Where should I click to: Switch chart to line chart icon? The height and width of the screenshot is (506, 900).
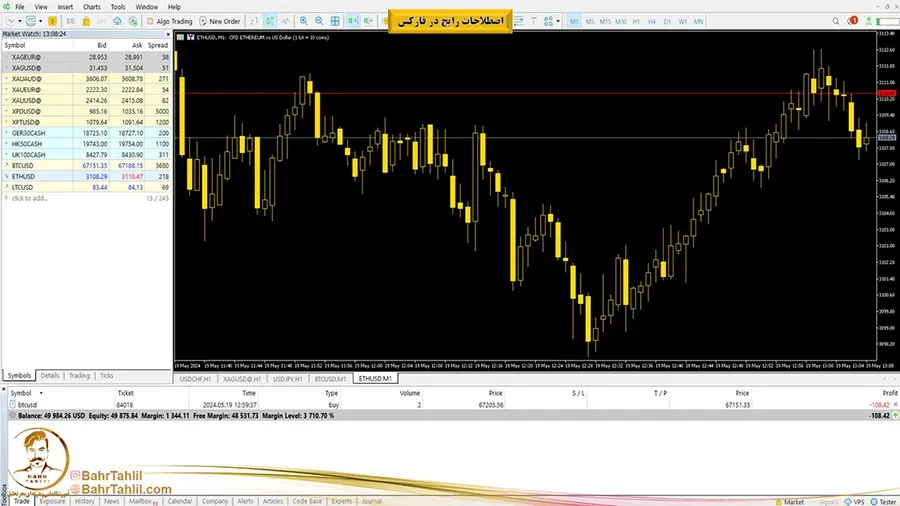[286, 21]
